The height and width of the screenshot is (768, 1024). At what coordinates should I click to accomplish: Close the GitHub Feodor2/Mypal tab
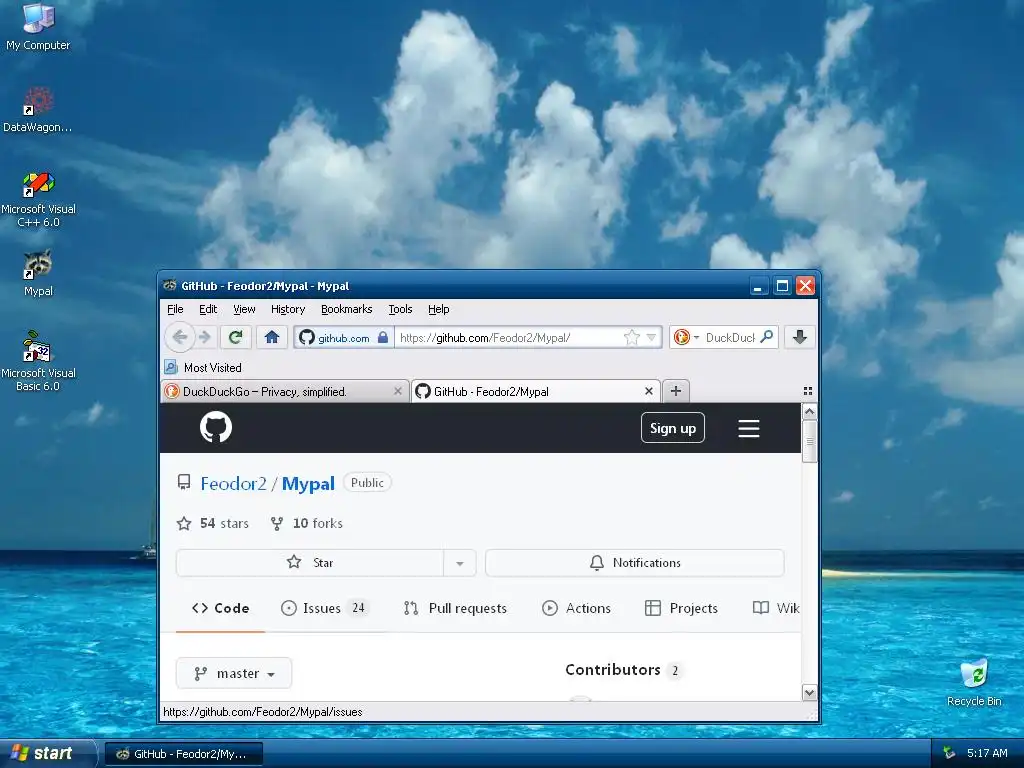pos(648,391)
